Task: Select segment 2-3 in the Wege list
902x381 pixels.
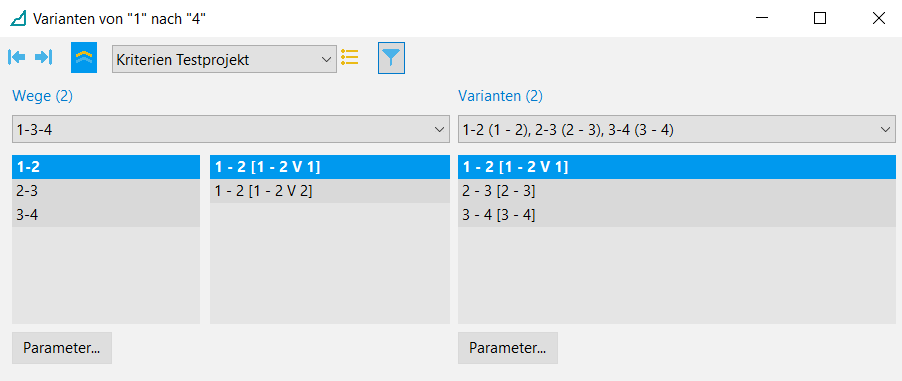Action: tap(106, 191)
